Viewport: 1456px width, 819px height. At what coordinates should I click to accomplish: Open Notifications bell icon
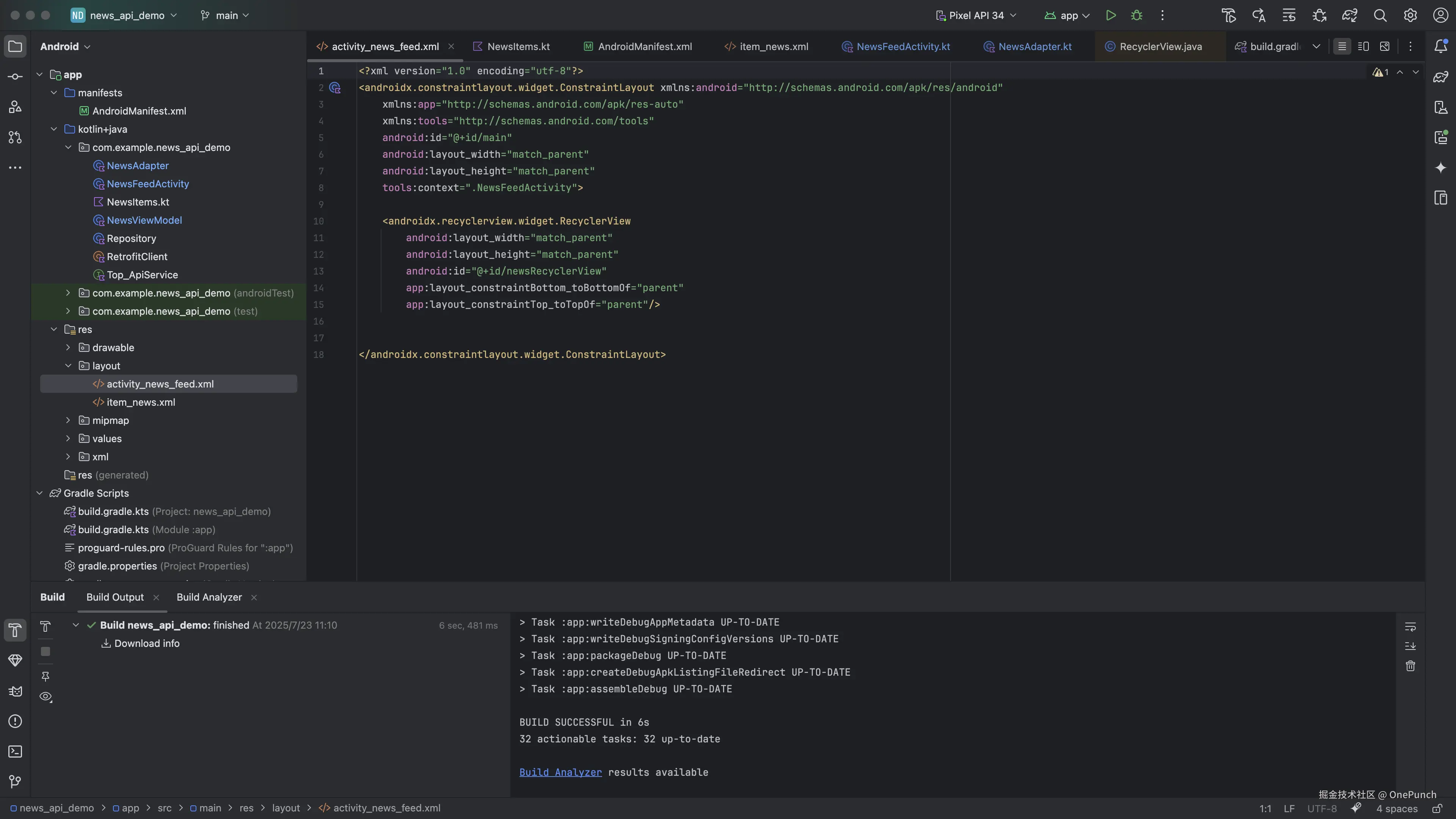click(x=1440, y=46)
